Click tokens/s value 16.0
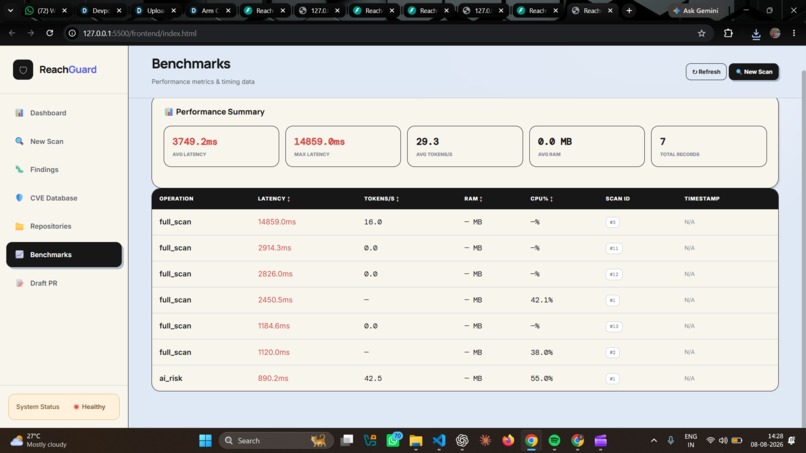Viewport: 806px width, 453px height. click(373, 222)
